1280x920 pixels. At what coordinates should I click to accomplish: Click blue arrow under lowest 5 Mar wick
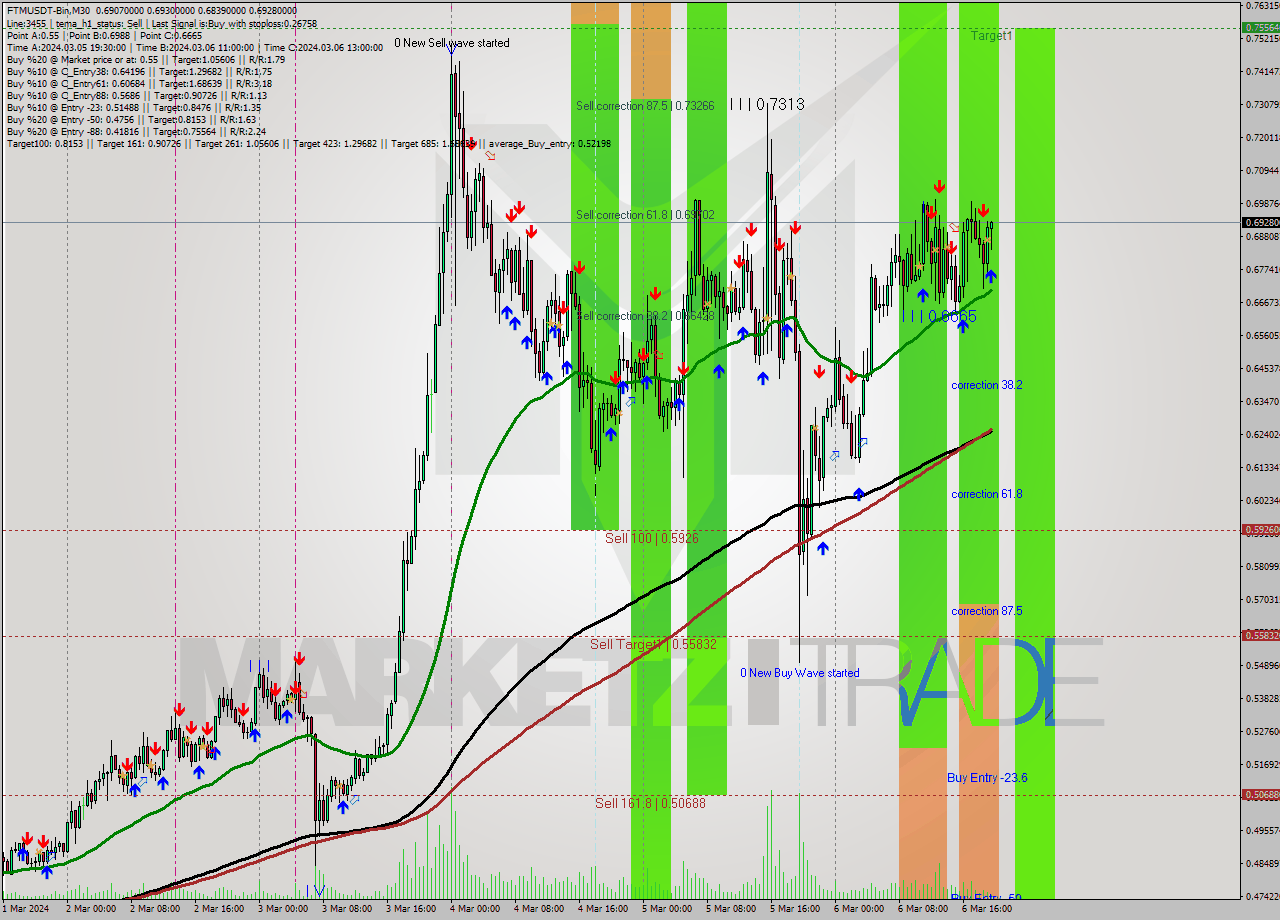pyautogui.click(x=823, y=548)
